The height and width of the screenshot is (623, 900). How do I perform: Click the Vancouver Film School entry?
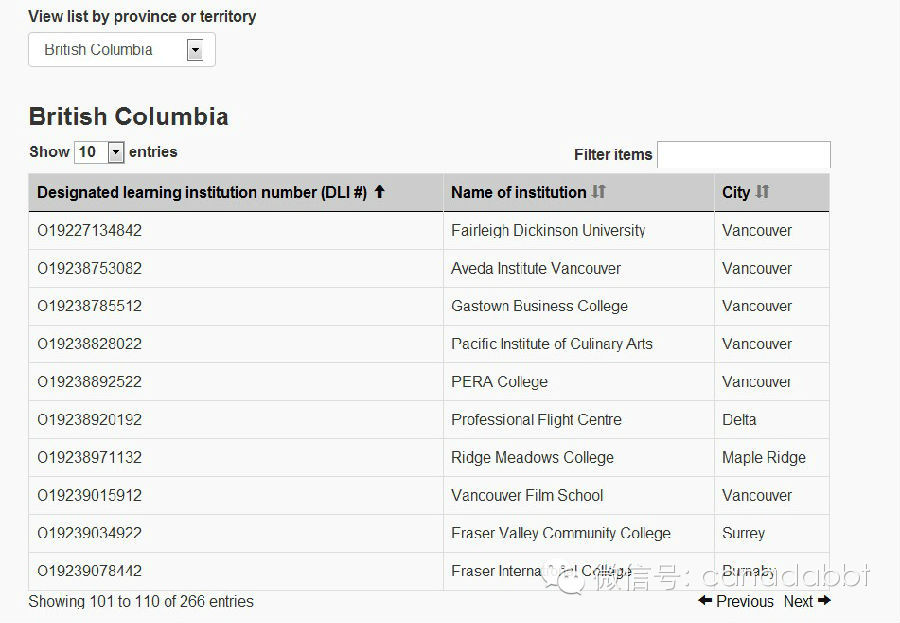[527, 496]
